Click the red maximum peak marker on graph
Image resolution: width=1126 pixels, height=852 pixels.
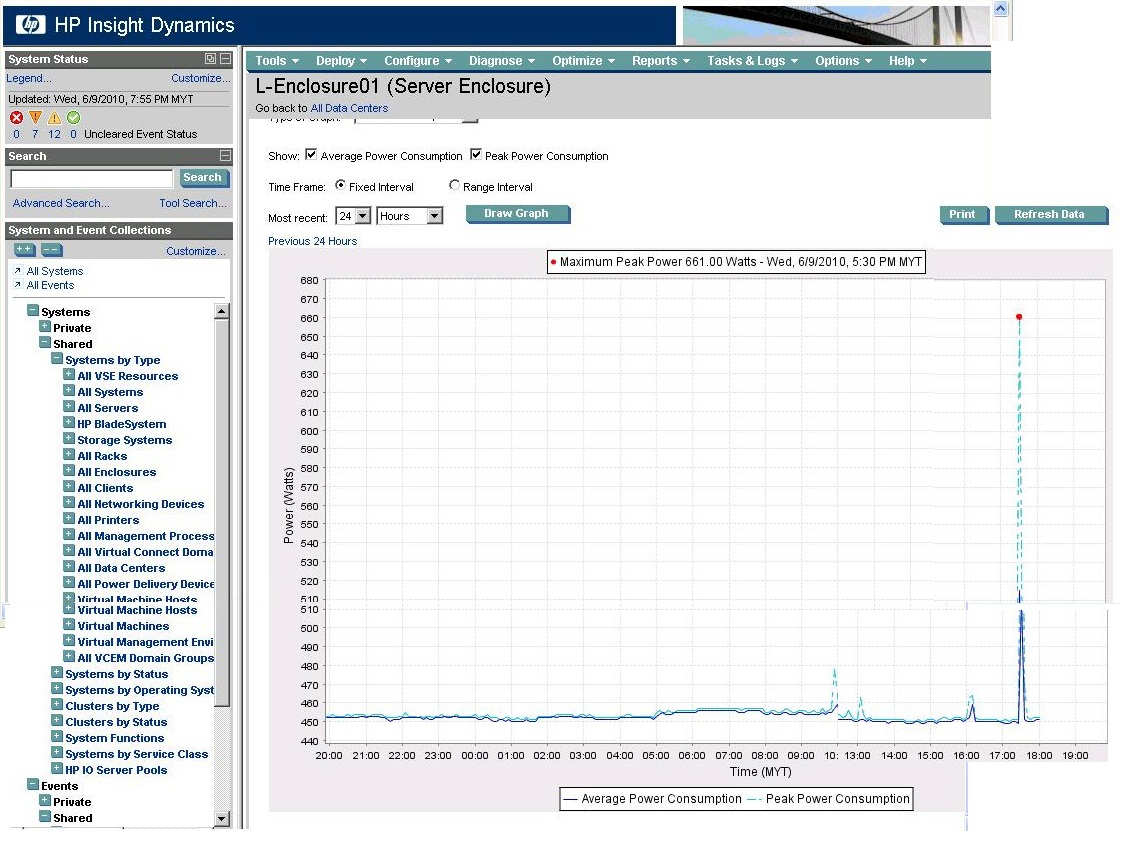coord(1019,317)
